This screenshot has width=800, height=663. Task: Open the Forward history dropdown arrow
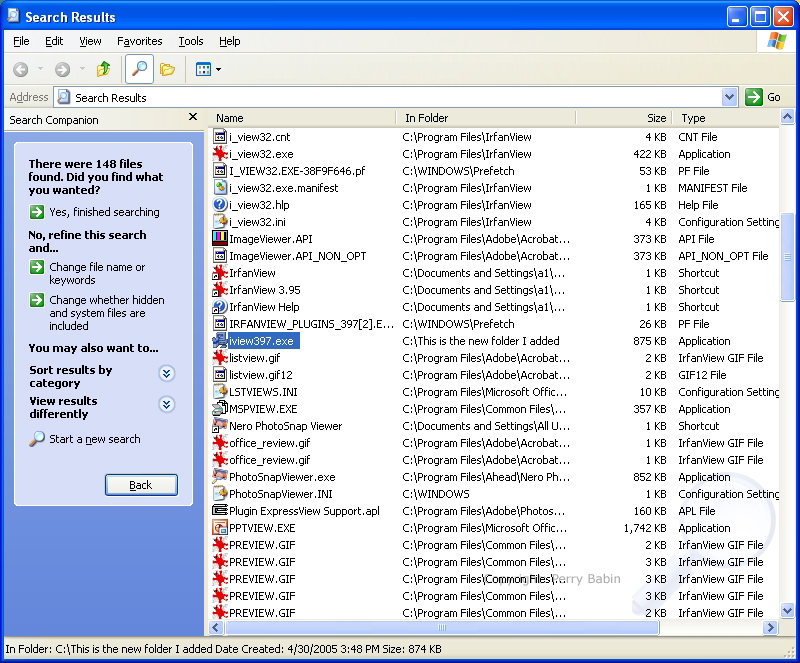82,69
